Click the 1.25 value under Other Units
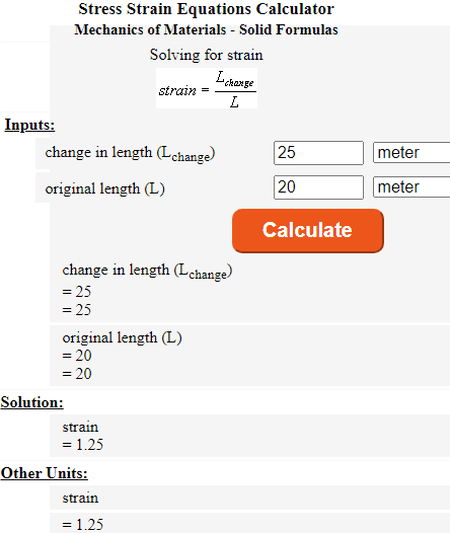The image size is (450, 533). pos(83,525)
